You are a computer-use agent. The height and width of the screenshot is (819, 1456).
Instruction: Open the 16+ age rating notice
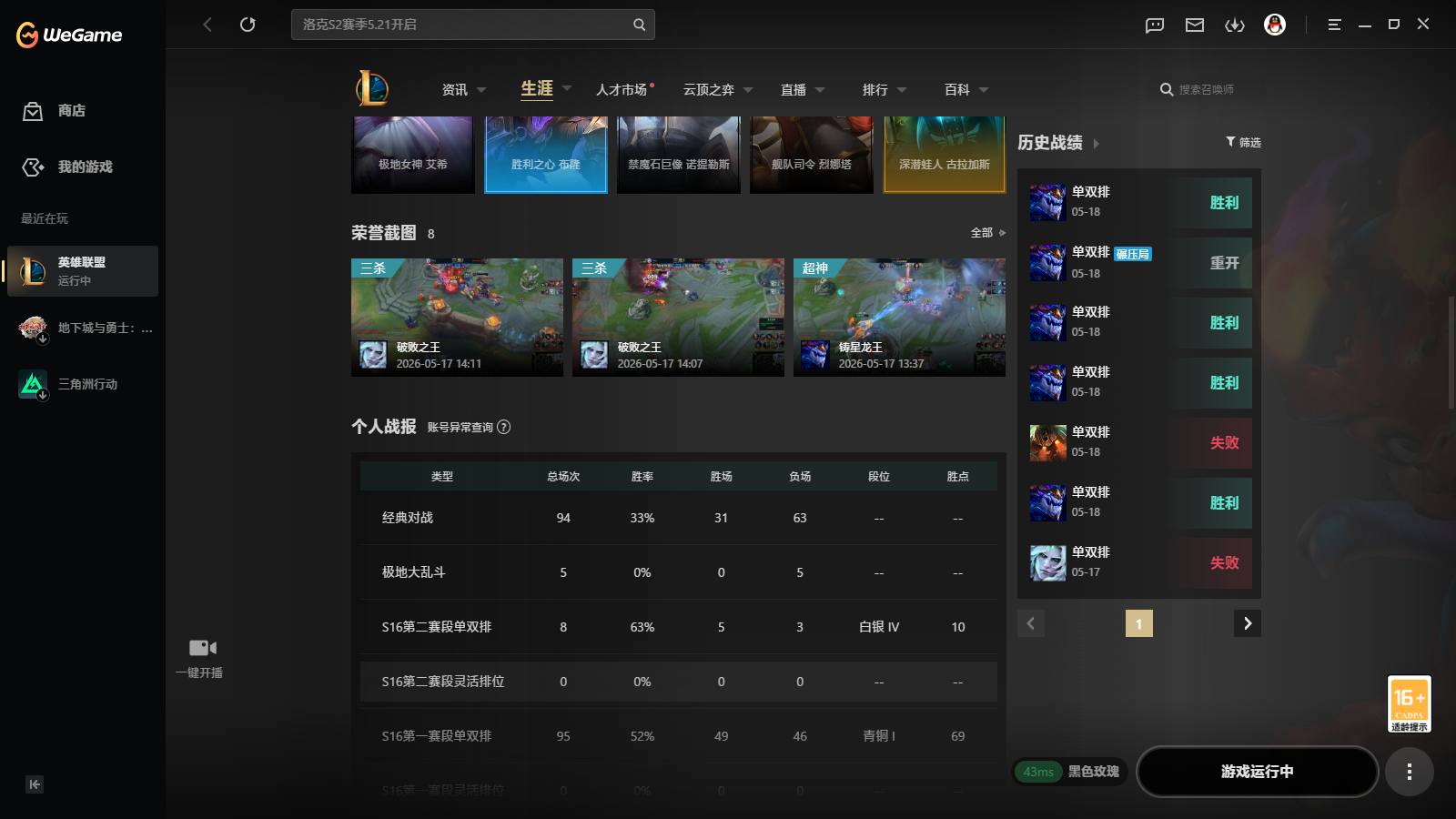coord(1409,703)
